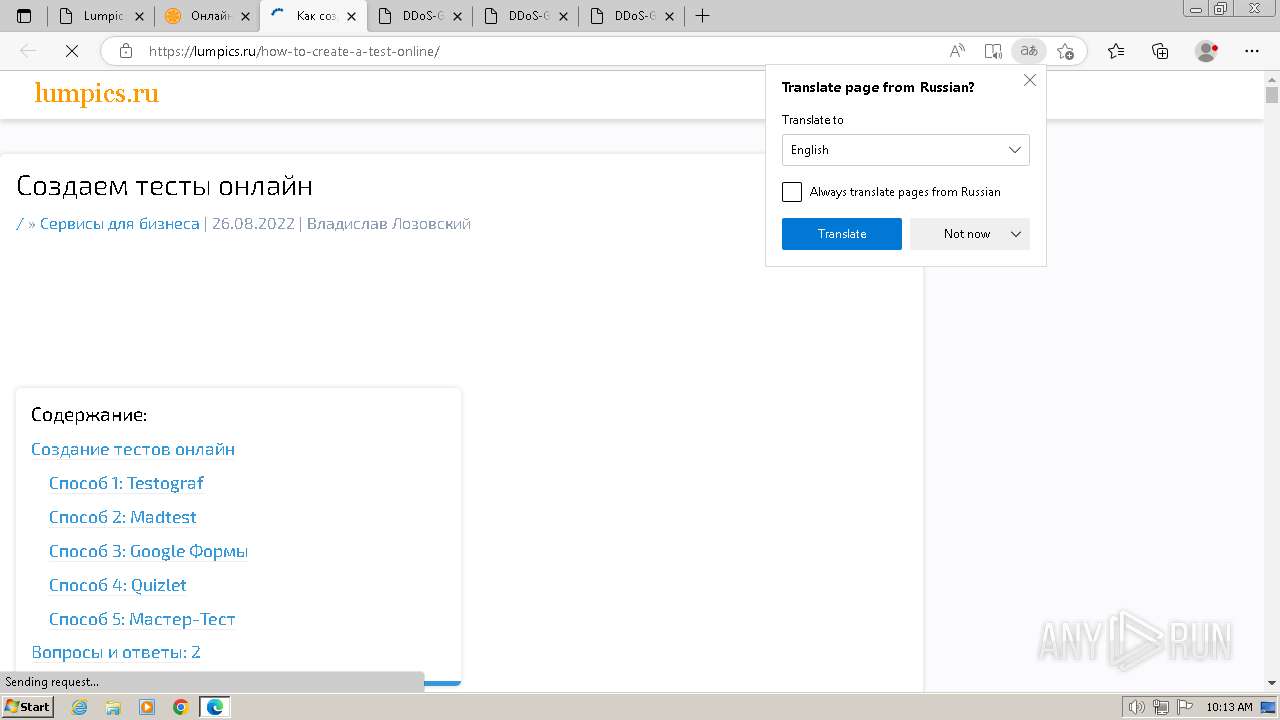Screen dimensions: 1280x720
Task: Click the date 26.08.2022
Action: (x=253, y=224)
